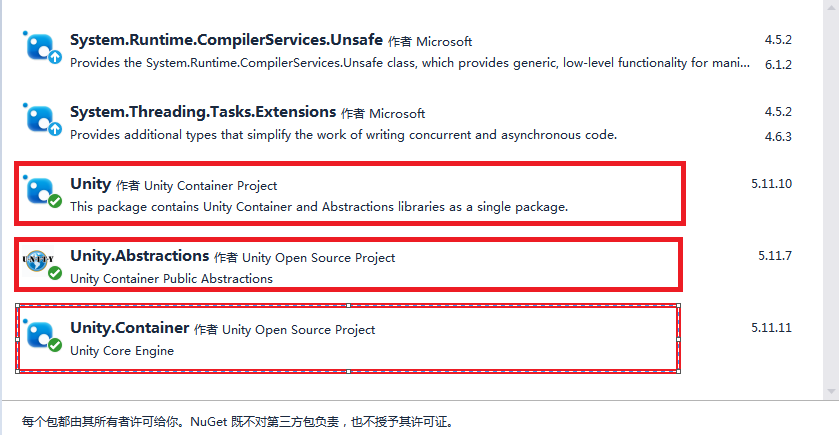This screenshot has height=435, width=839.
Task: Click the System.Threading.Tasks.Extensions package icon
Action: [x=42, y=120]
